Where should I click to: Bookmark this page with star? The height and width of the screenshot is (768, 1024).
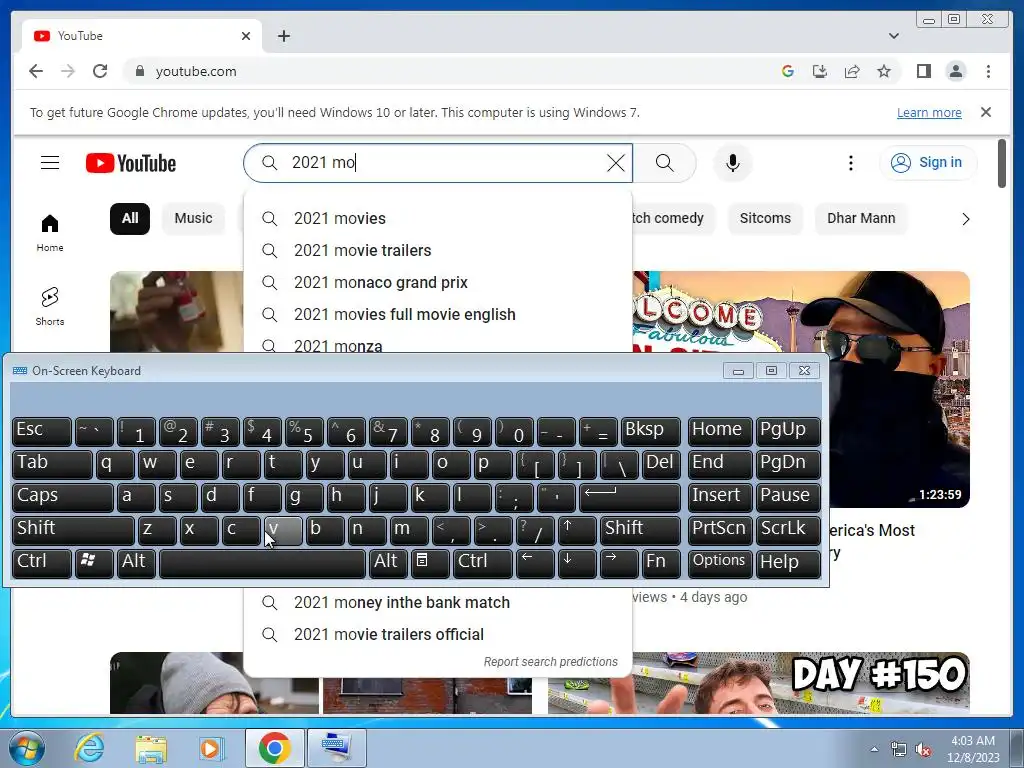884,71
